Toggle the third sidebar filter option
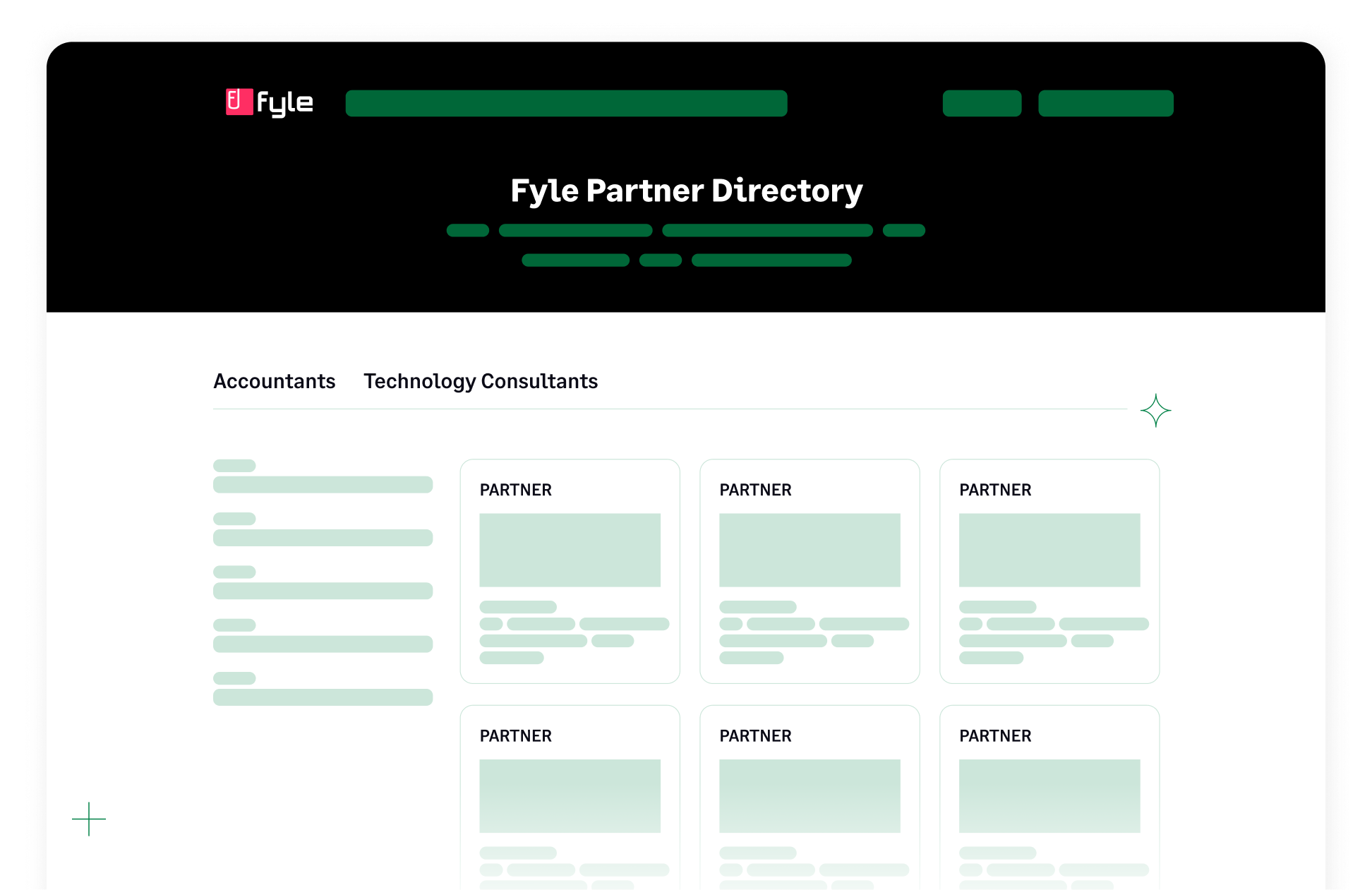1372x890 pixels. [323, 591]
